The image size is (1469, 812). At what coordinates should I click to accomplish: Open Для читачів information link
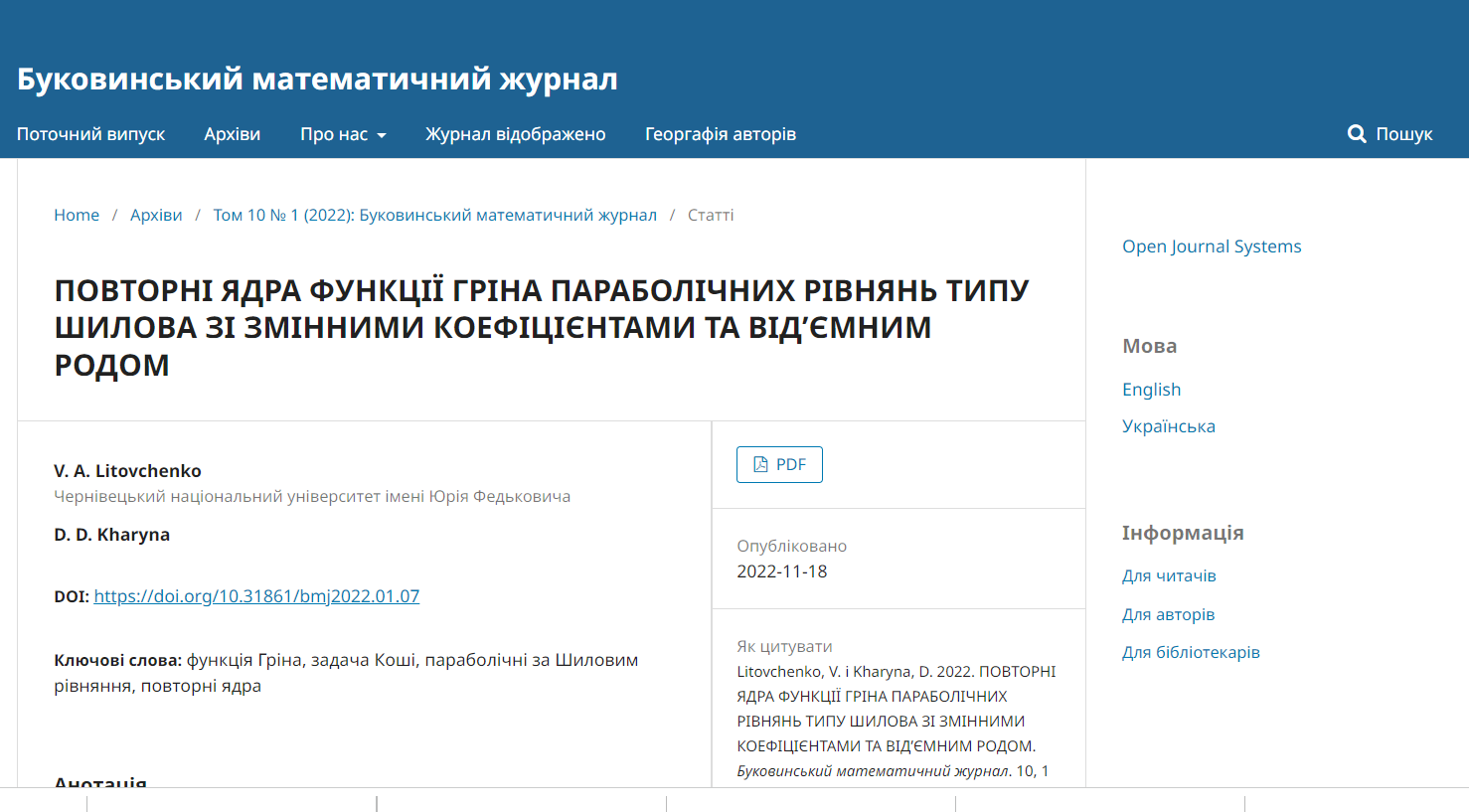[x=1169, y=575]
